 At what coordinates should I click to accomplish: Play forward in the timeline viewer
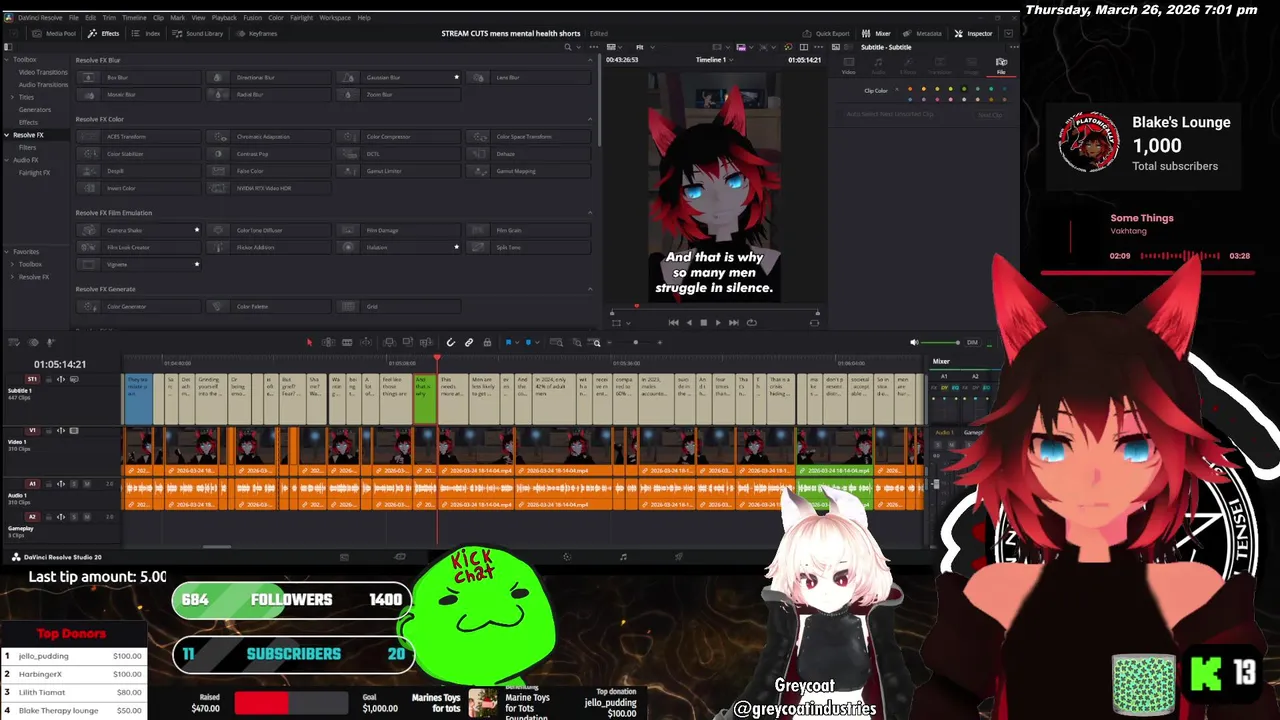(x=718, y=322)
